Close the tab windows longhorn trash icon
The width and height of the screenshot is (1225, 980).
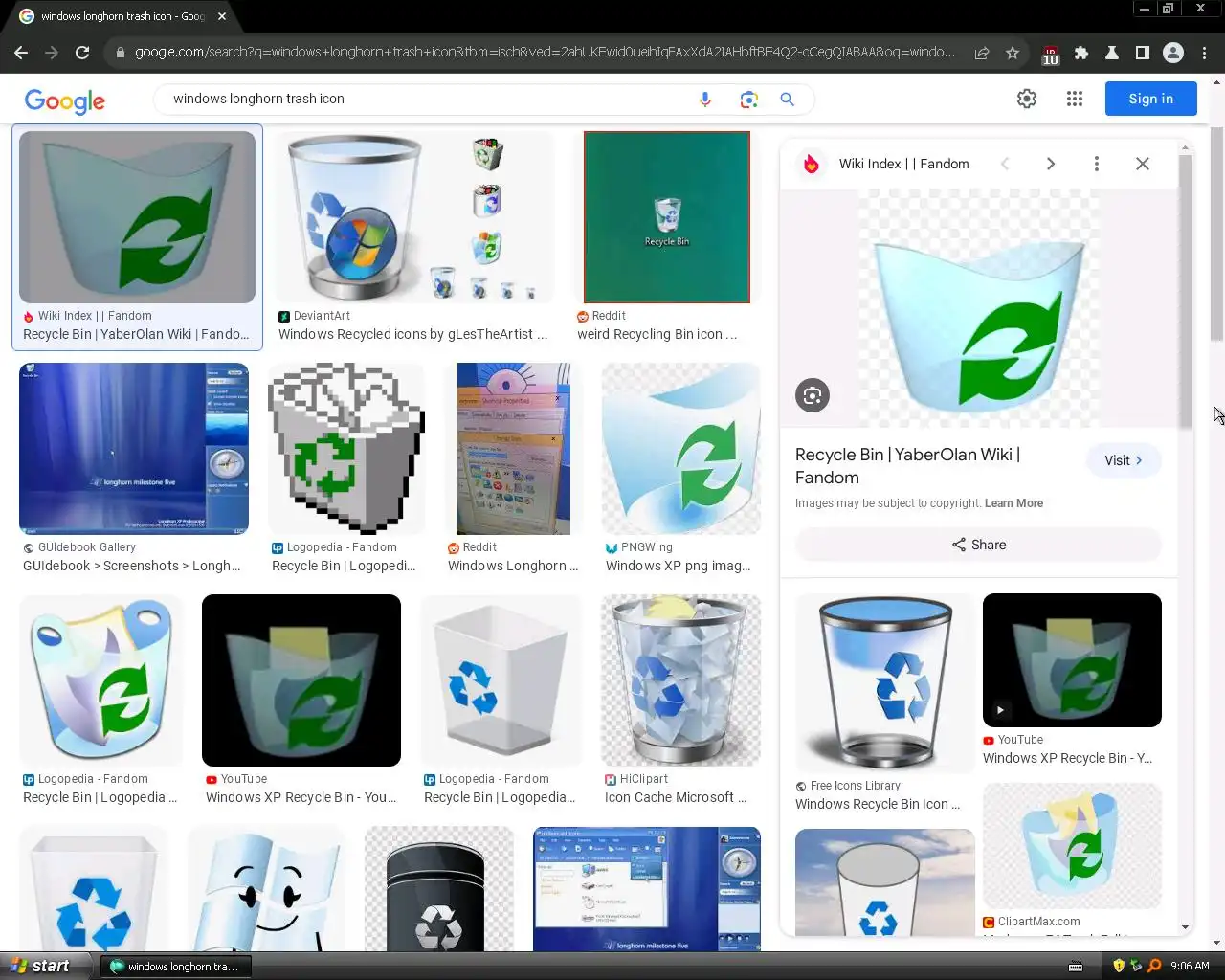click(x=222, y=16)
